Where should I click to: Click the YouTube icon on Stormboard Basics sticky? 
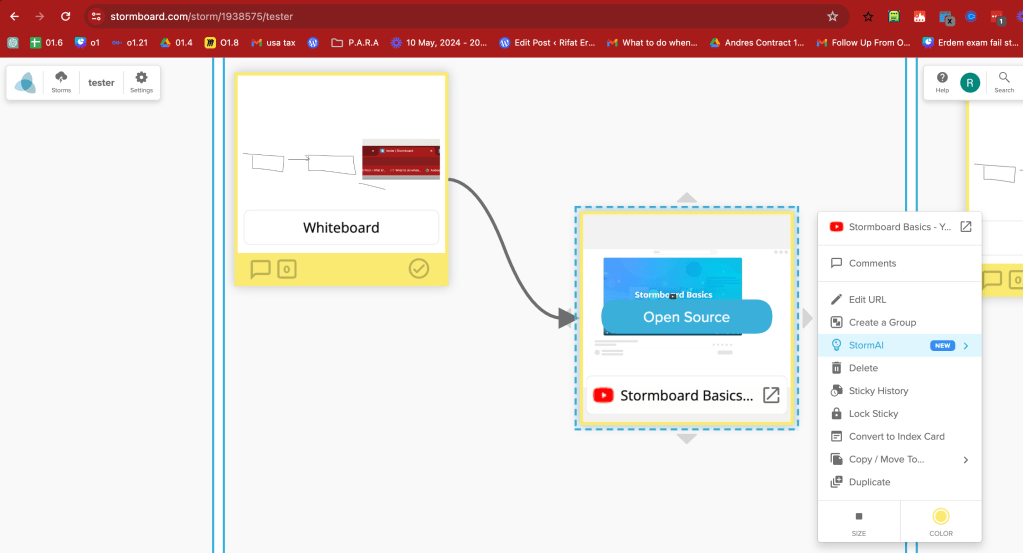603,395
